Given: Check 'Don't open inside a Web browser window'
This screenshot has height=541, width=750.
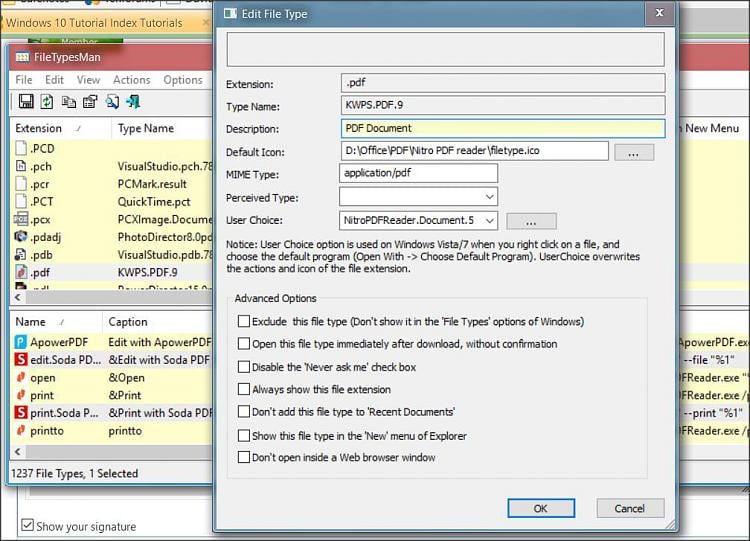Looking at the screenshot, I should [x=243, y=457].
